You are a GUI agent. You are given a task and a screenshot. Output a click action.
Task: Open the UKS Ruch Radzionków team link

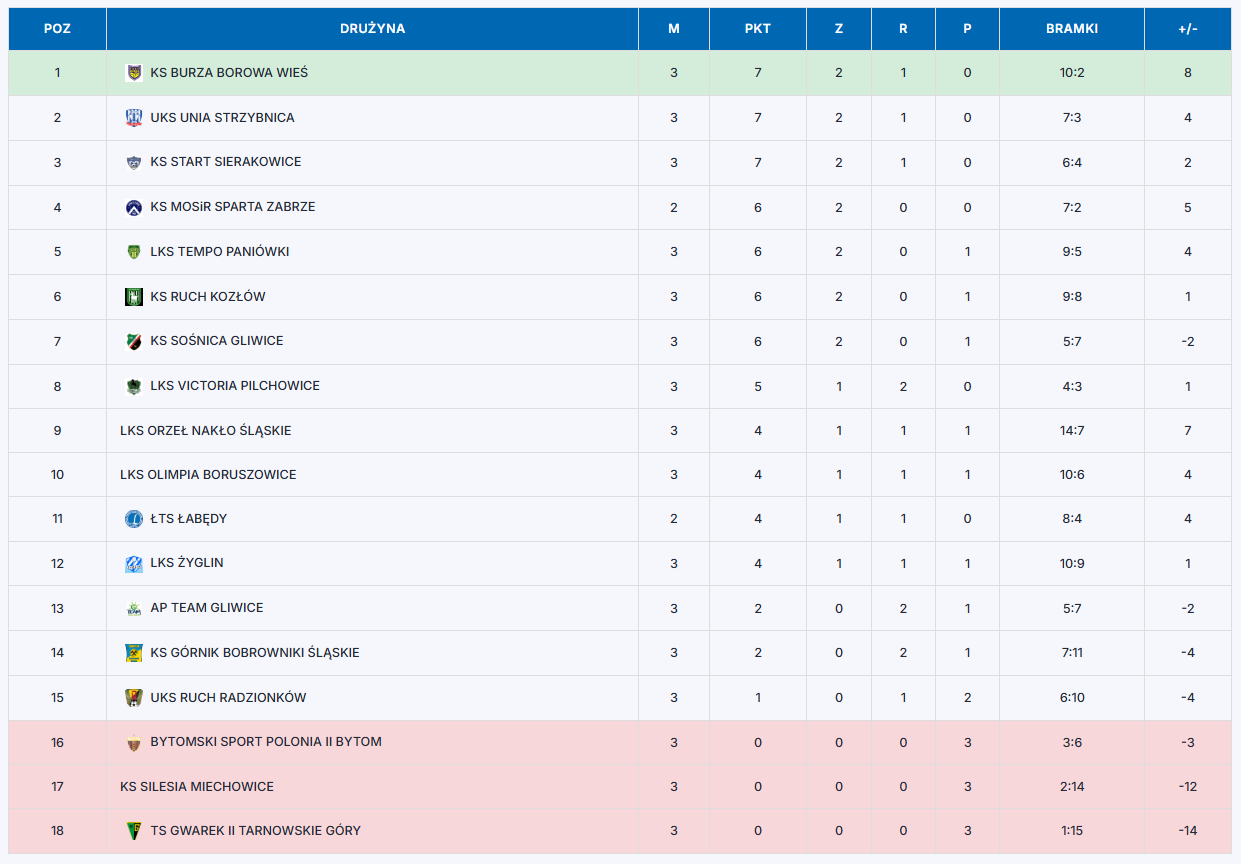tap(228, 698)
